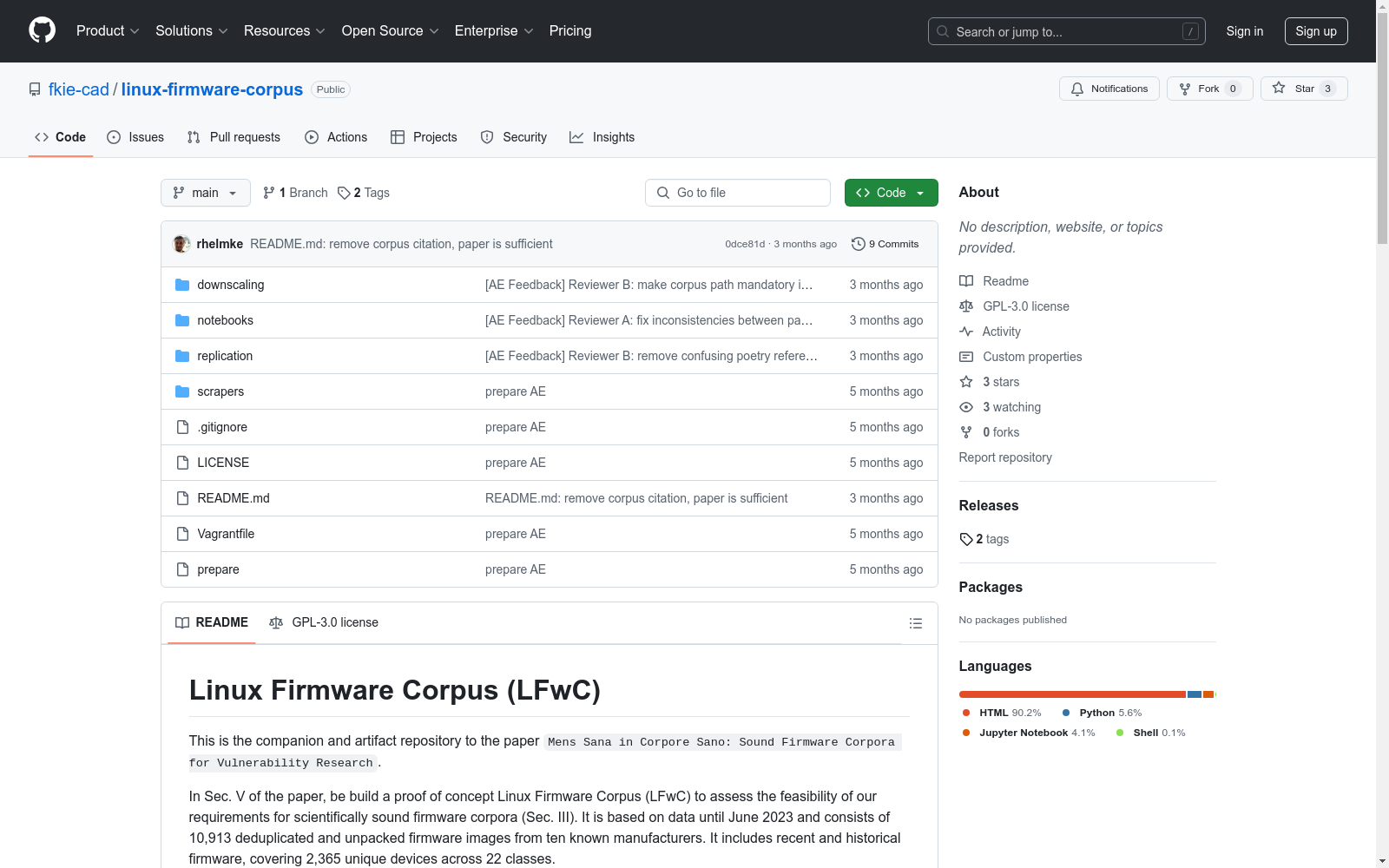Click the branch icon beside 1 Branch
The height and width of the screenshot is (868, 1389).
coord(269,193)
